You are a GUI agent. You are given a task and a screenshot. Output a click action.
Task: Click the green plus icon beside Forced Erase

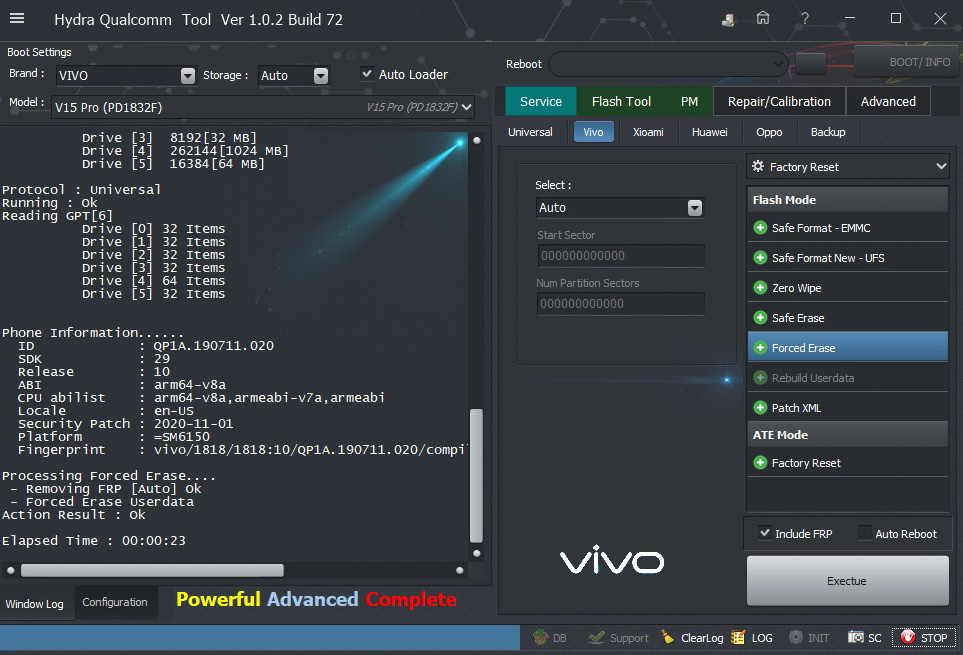pos(760,348)
